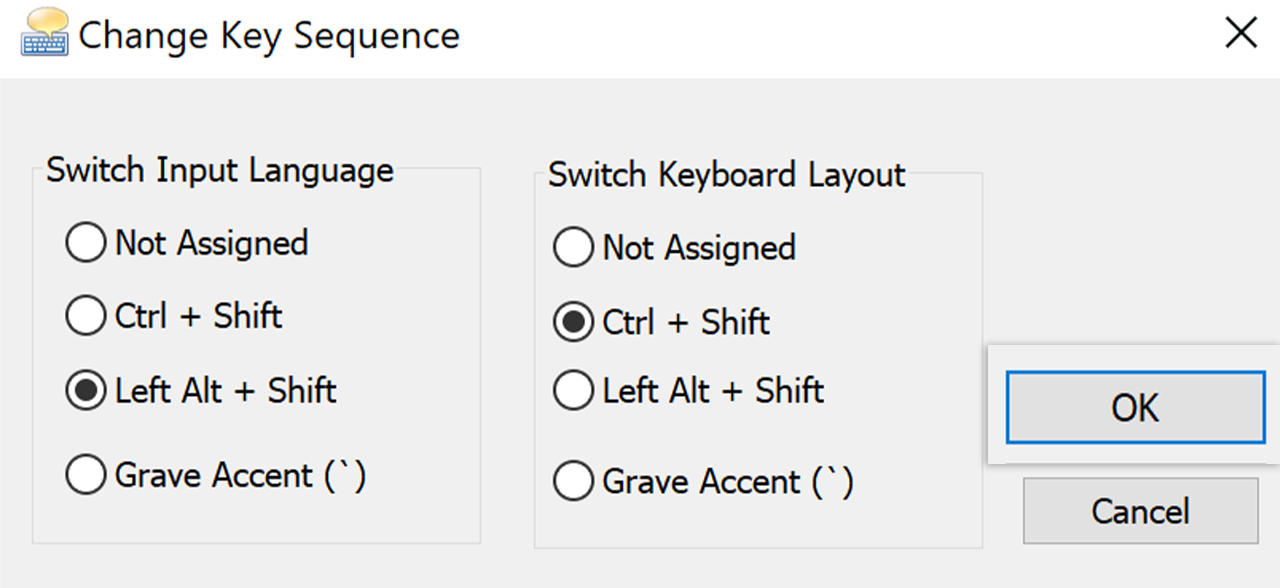Click the Ctrl + Shift label text under Input Language

(198, 316)
